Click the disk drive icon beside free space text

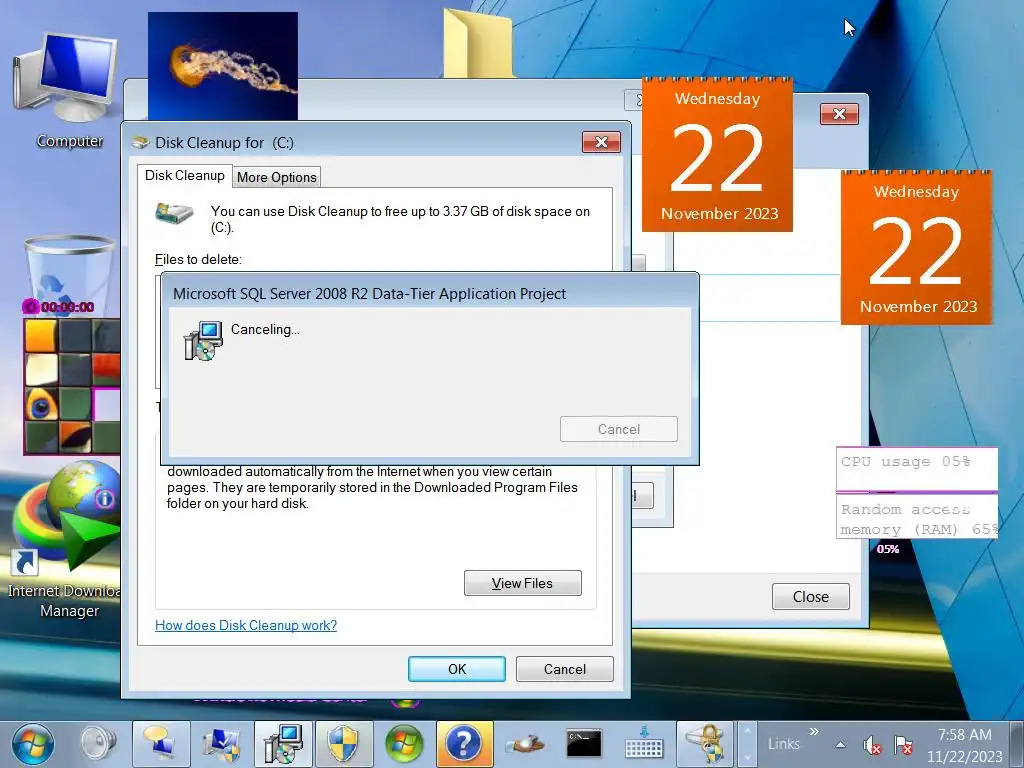pyautogui.click(x=174, y=213)
